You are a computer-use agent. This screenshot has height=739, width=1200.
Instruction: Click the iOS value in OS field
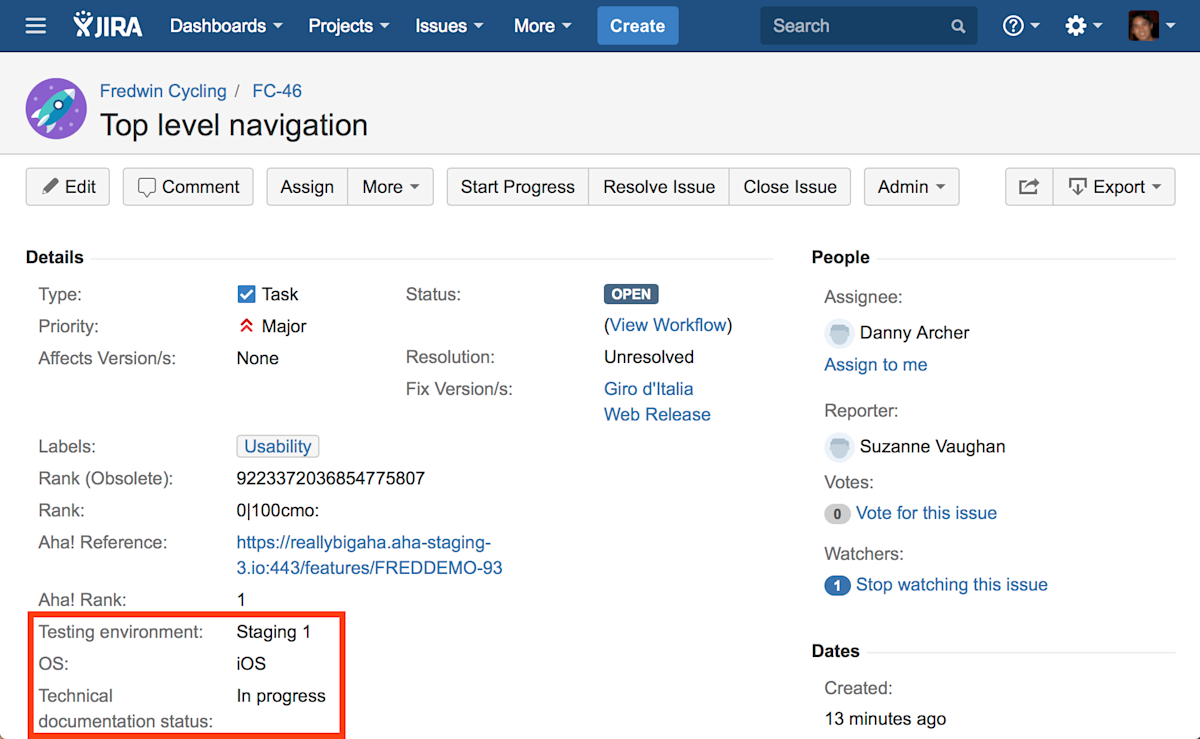coord(251,664)
